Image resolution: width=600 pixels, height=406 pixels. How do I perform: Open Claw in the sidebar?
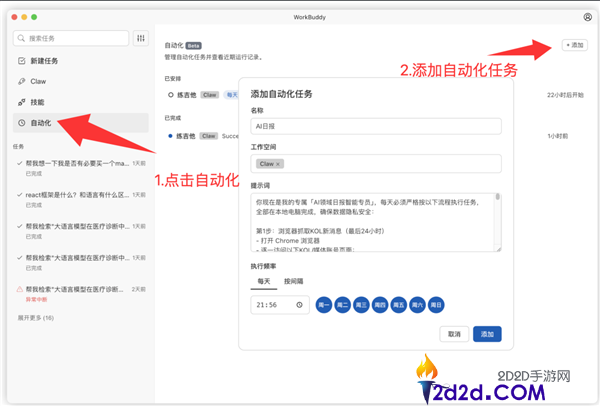(38, 81)
